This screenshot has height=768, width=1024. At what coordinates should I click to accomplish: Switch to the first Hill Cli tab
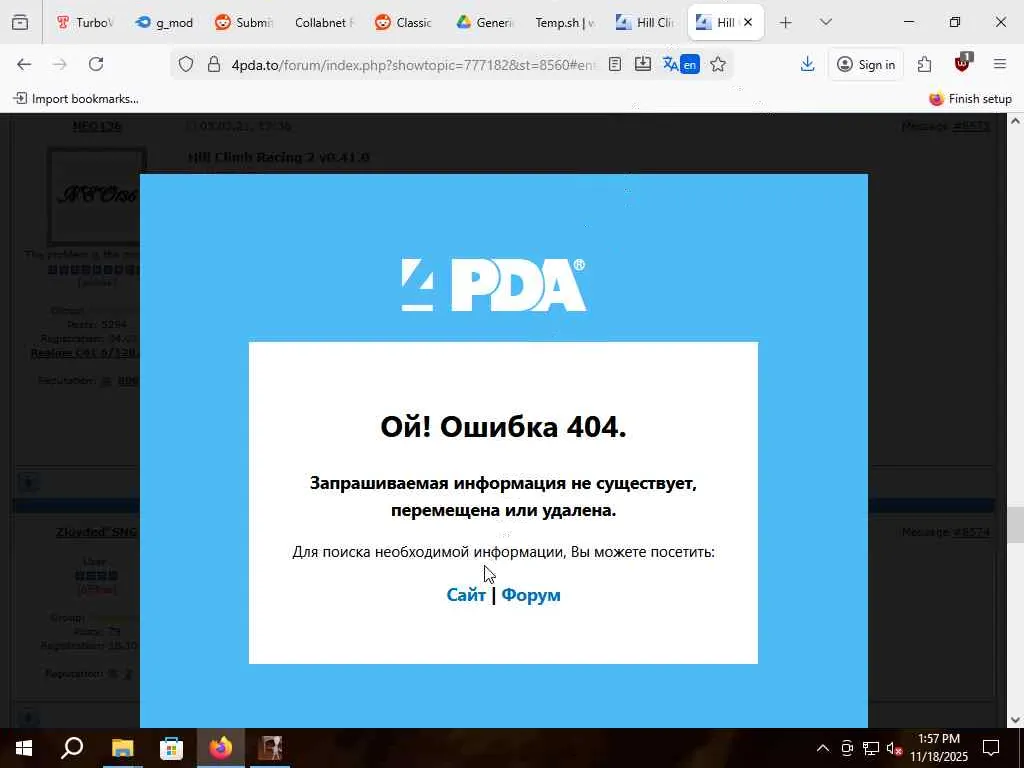click(644, 22)
